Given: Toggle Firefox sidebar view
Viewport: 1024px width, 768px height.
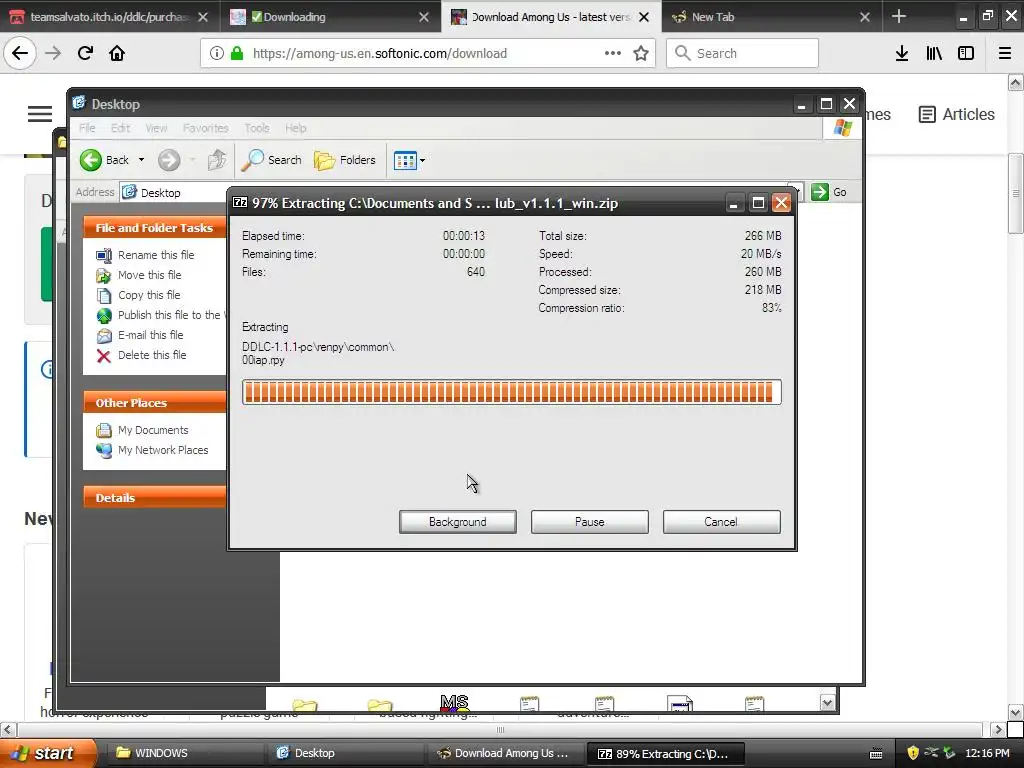Looking at the screenshot, I should 966,53.
